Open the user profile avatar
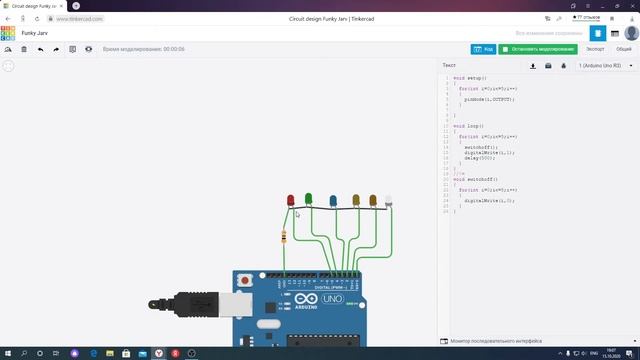The width and height of the screenshot is (640, 360). point(631,33)
